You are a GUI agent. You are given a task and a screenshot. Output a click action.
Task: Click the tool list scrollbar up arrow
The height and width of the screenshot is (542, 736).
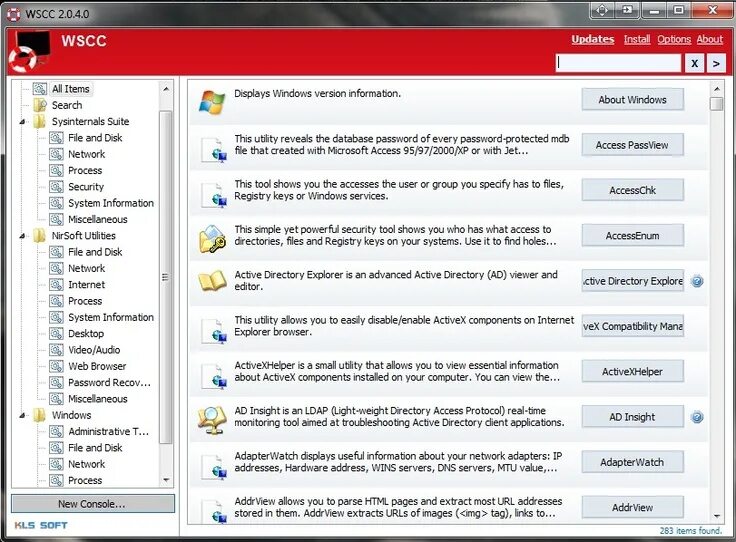pyautogui.click(x=717, y=88)
